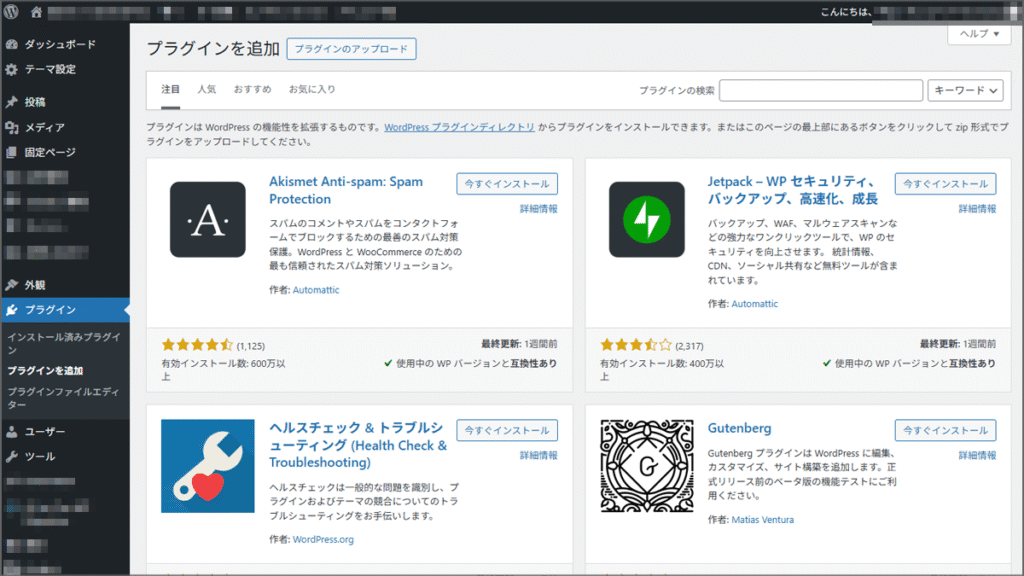The image size is (1024, 576).
Task: Install Health Check plugin now
Action: click(507, 430)
